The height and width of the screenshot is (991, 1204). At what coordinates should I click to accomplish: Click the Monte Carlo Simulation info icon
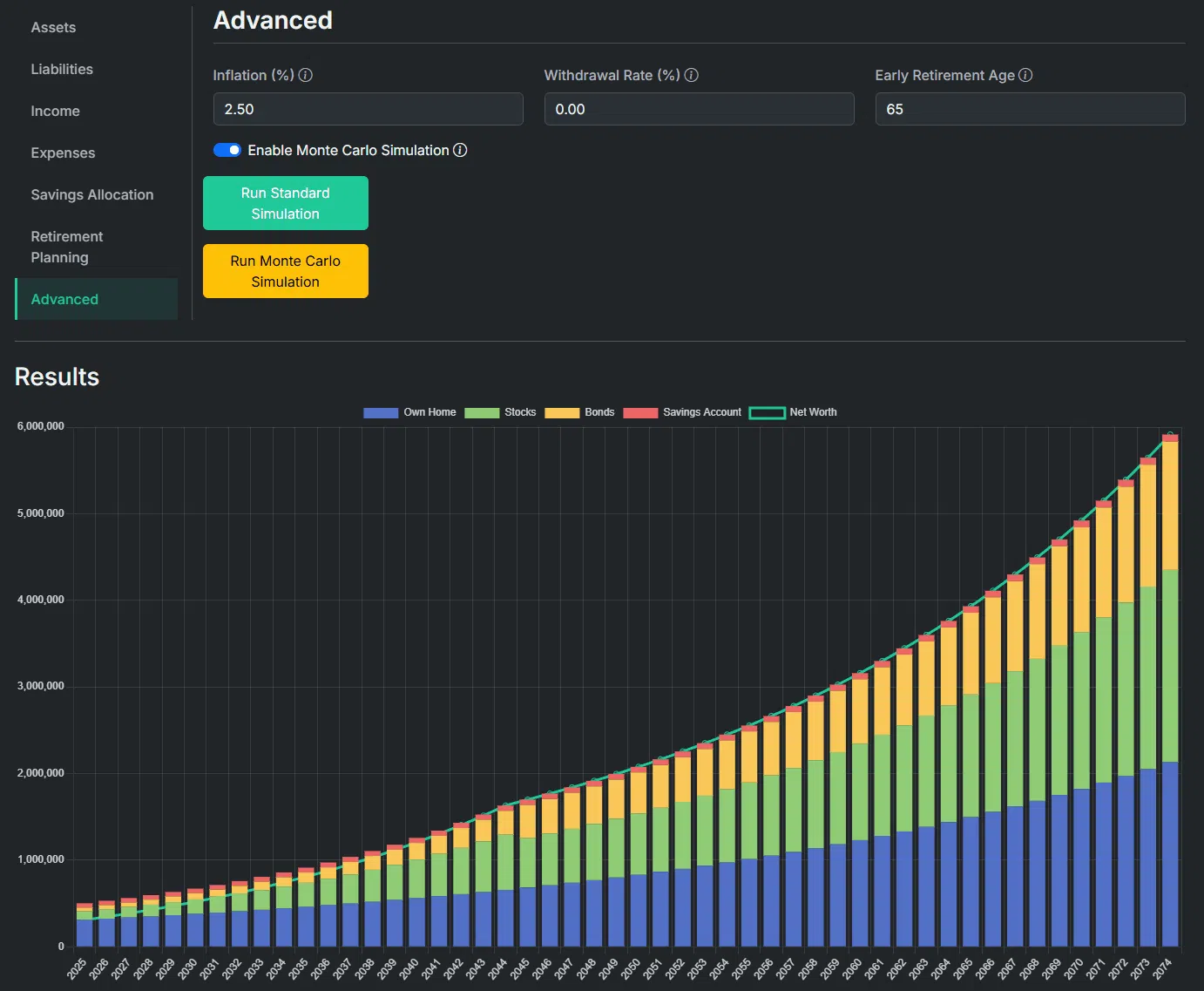click(460, 150)
